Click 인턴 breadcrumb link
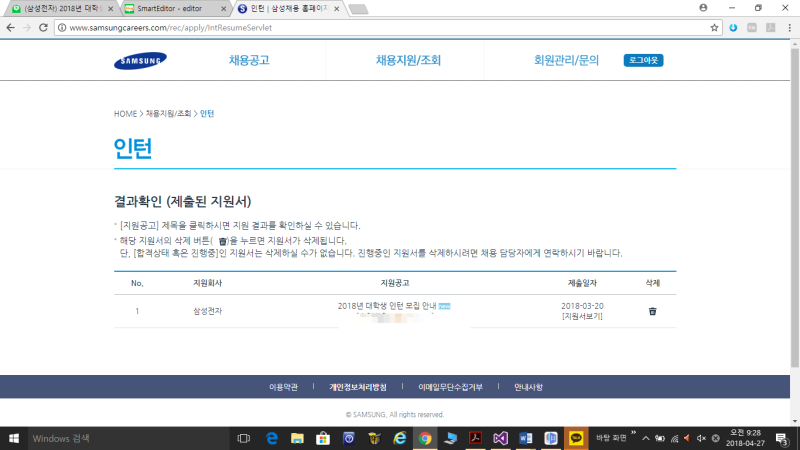800x450 pixels. coord(207,114)
